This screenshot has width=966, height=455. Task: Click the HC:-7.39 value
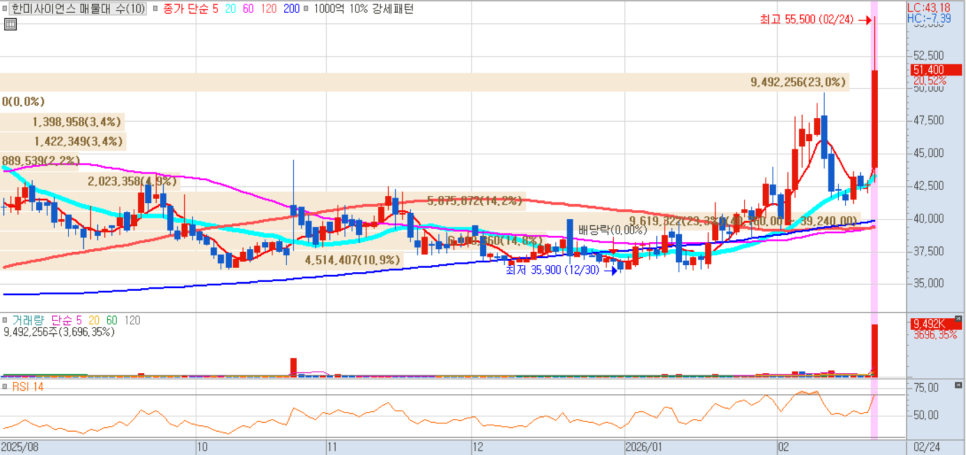click(930, 18)
